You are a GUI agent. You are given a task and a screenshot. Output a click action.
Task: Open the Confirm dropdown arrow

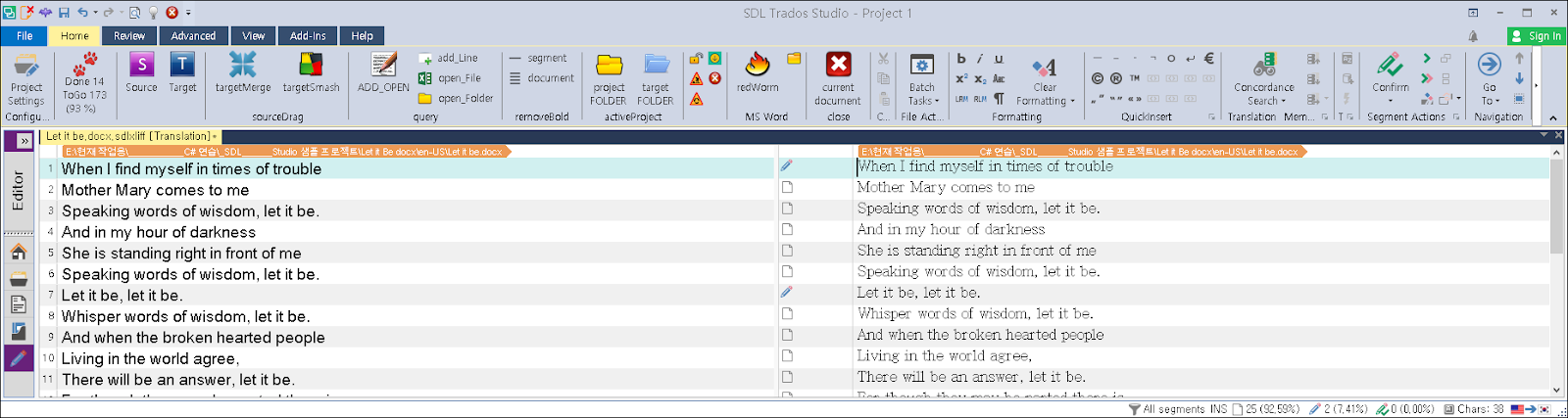(x=1391, y=100)
